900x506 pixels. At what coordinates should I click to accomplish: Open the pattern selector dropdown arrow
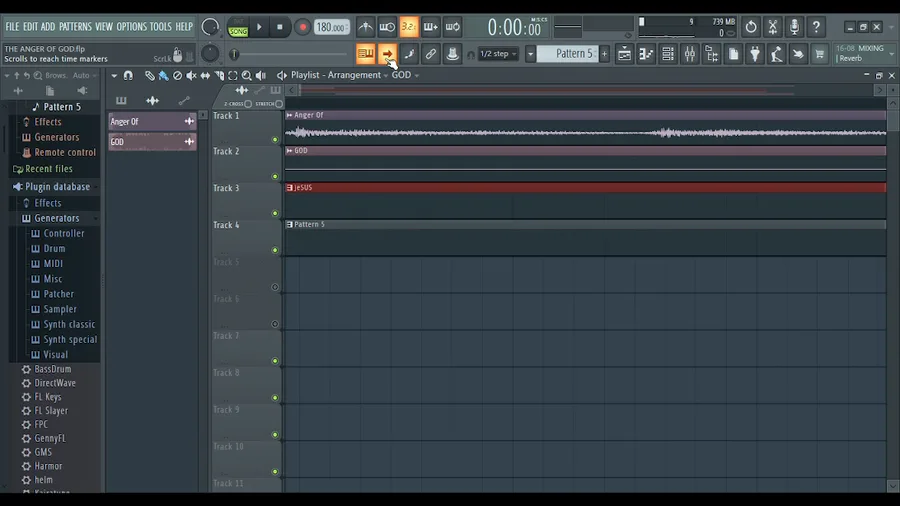[x=530, y=54]
